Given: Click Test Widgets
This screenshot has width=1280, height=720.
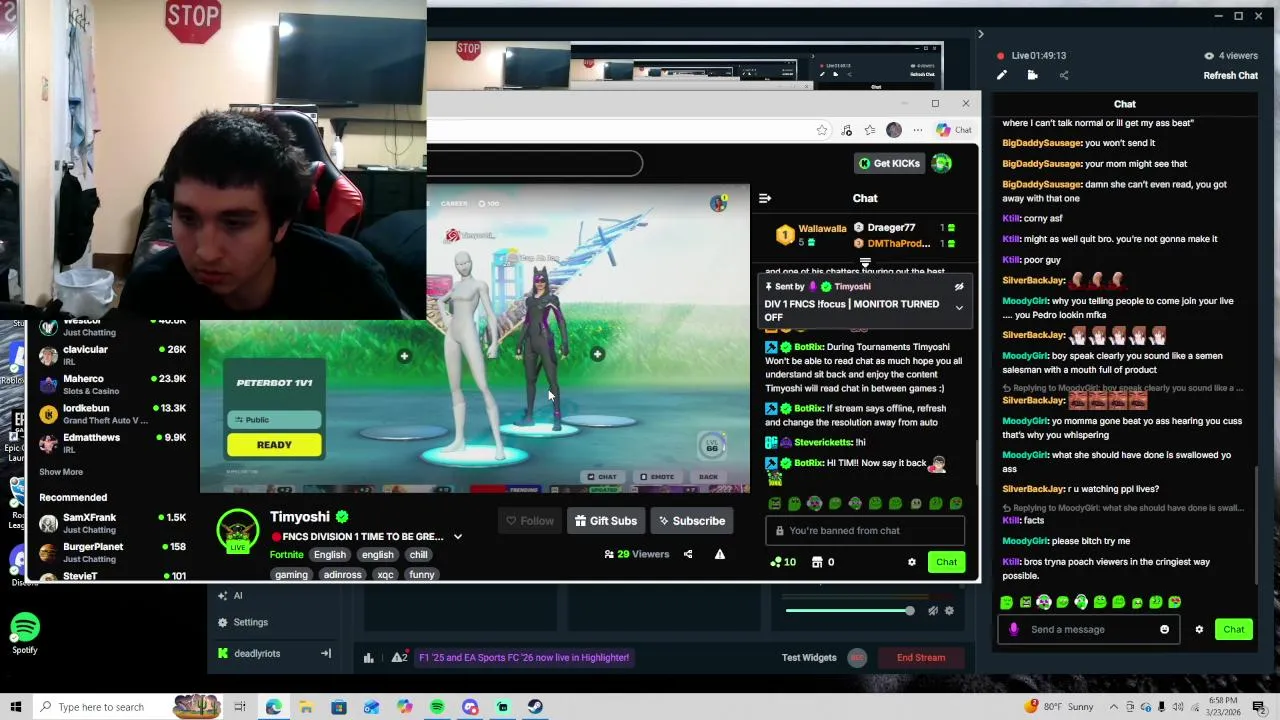Looking at the screenshot, I should click(809, 658).
